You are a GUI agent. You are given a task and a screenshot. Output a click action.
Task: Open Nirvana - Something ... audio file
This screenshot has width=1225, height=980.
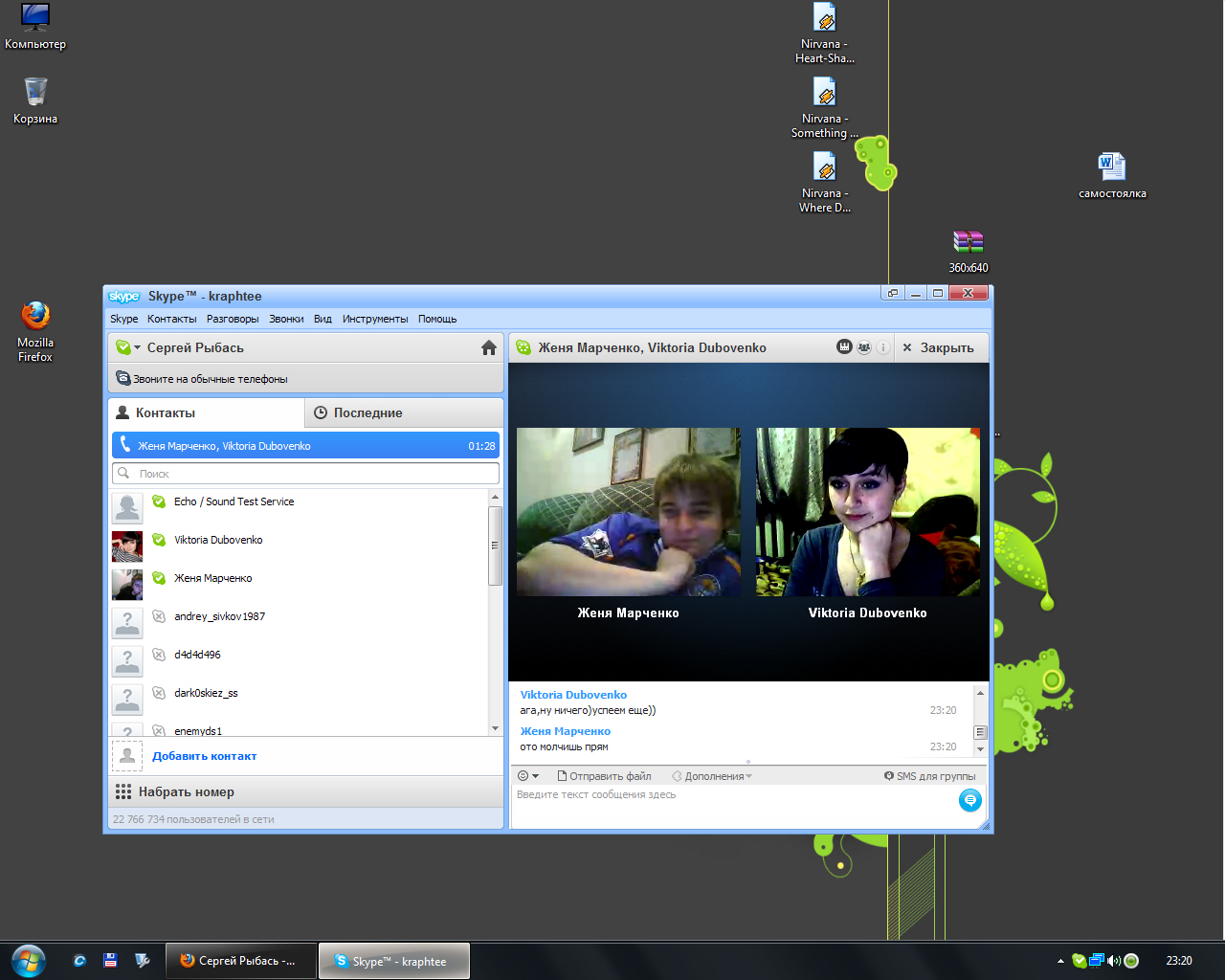(824, 108)
